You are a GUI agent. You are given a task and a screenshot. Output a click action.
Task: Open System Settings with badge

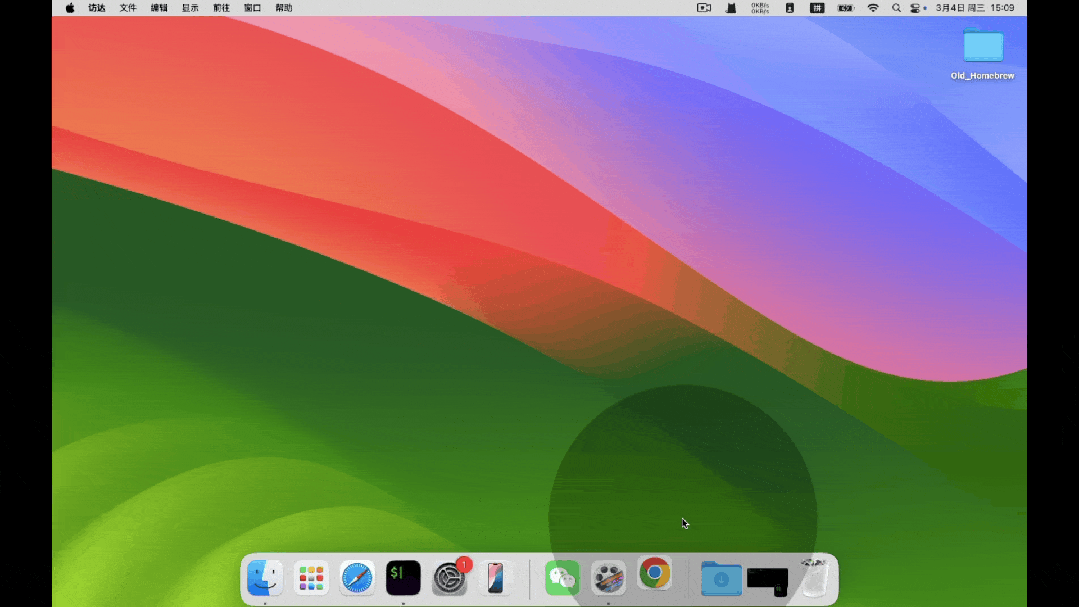tap(449, 577)
